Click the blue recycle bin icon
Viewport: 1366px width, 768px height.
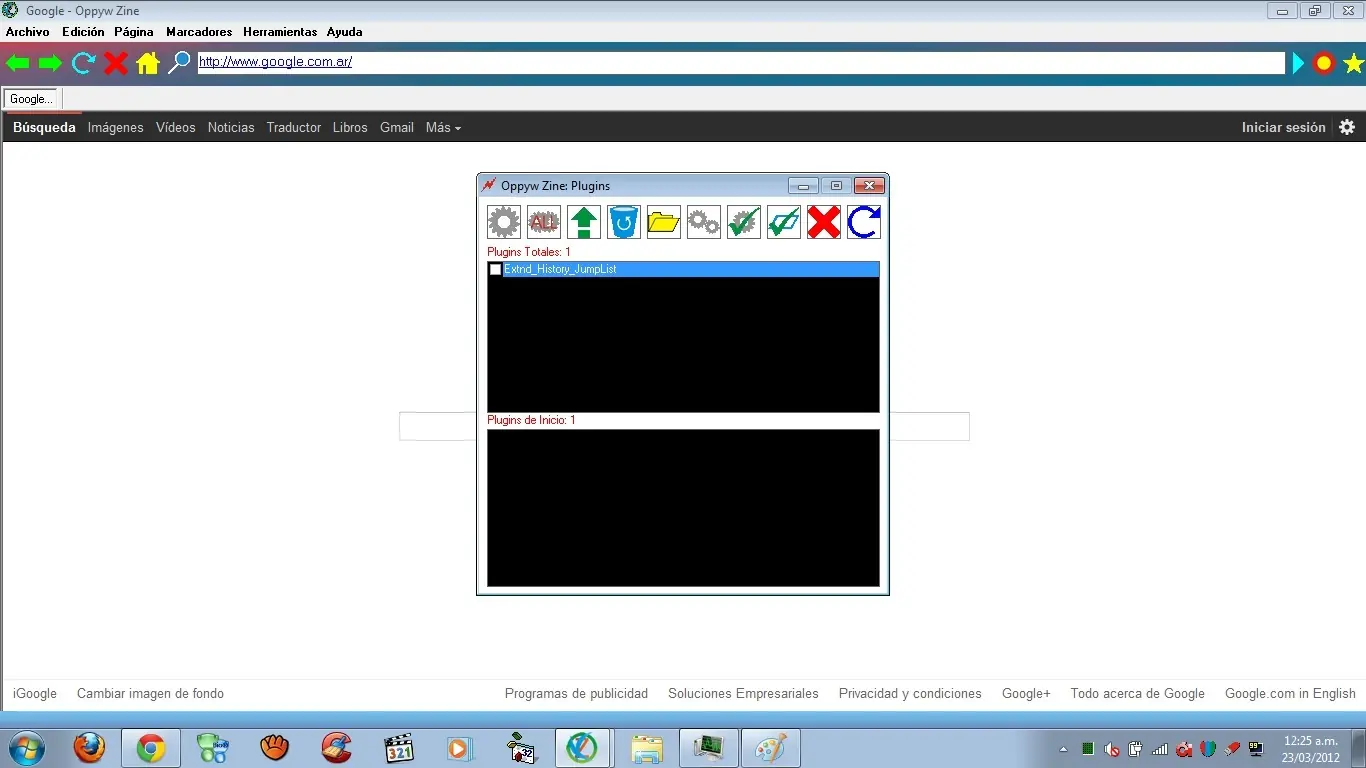coord(624,222)
